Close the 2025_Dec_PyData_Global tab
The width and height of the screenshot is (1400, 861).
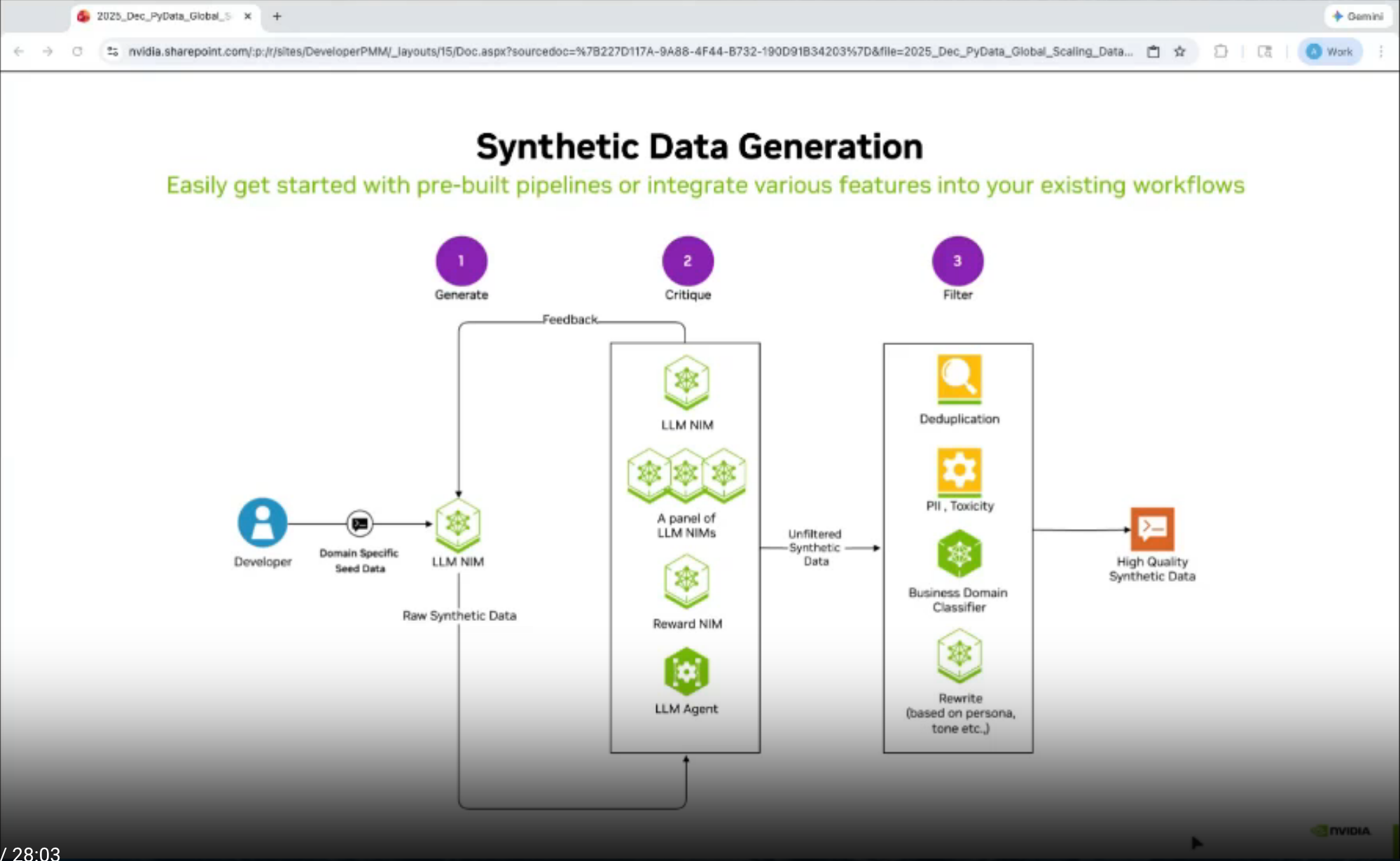[x=247, y=15]
